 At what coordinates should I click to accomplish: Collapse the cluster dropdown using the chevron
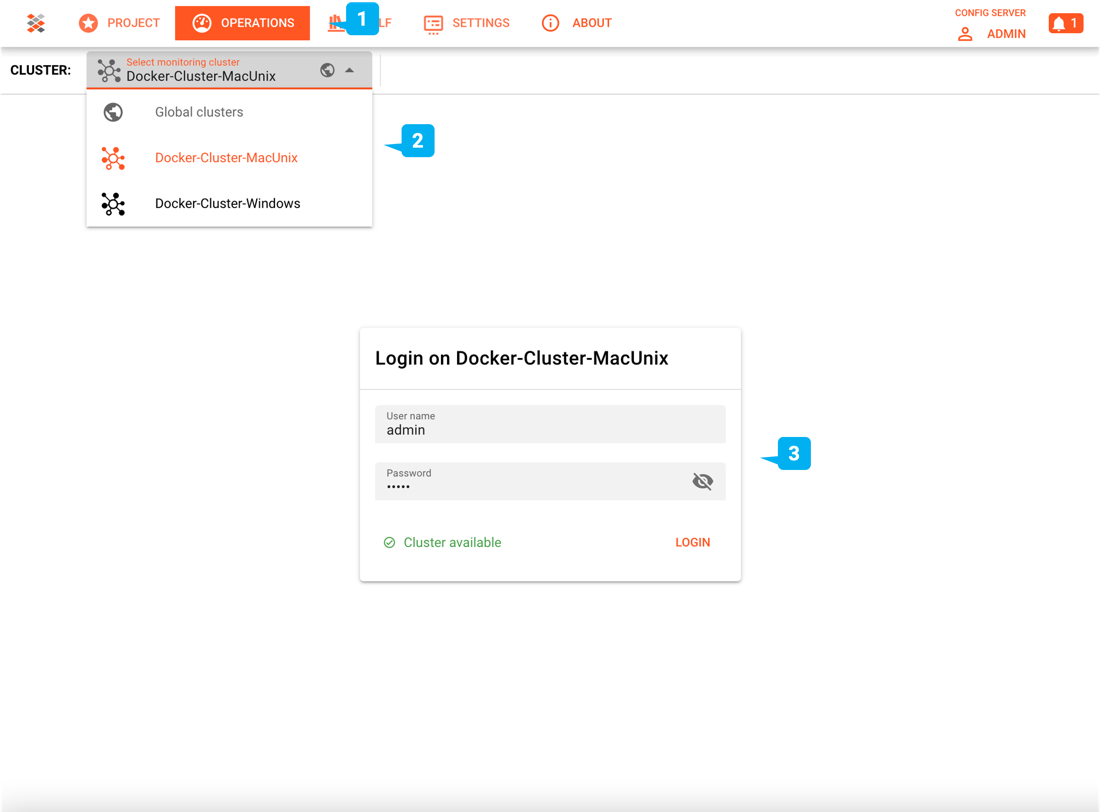tap(349, 71)
